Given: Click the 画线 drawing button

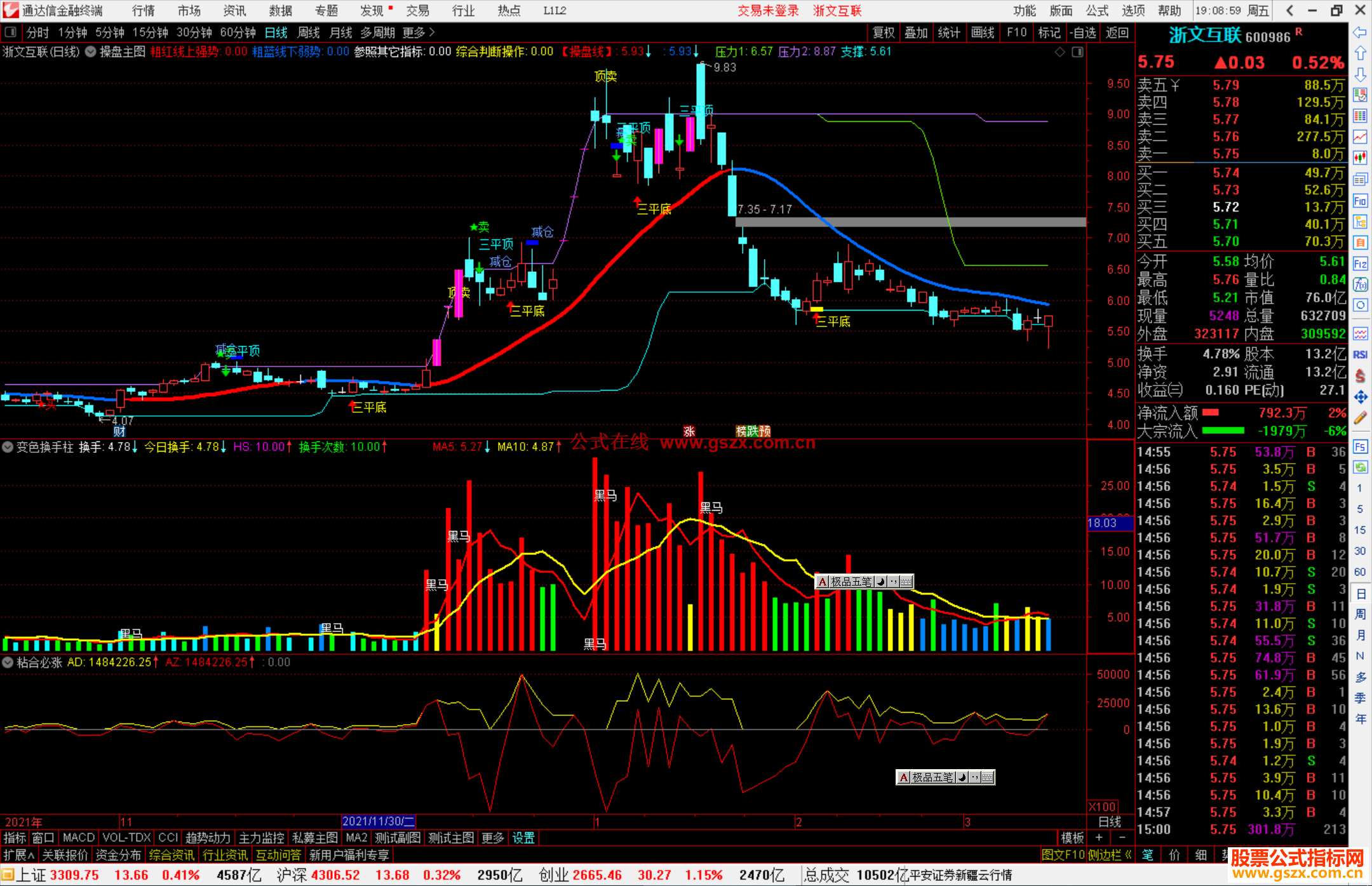Looking at the screenshot, I should (982, 32).
